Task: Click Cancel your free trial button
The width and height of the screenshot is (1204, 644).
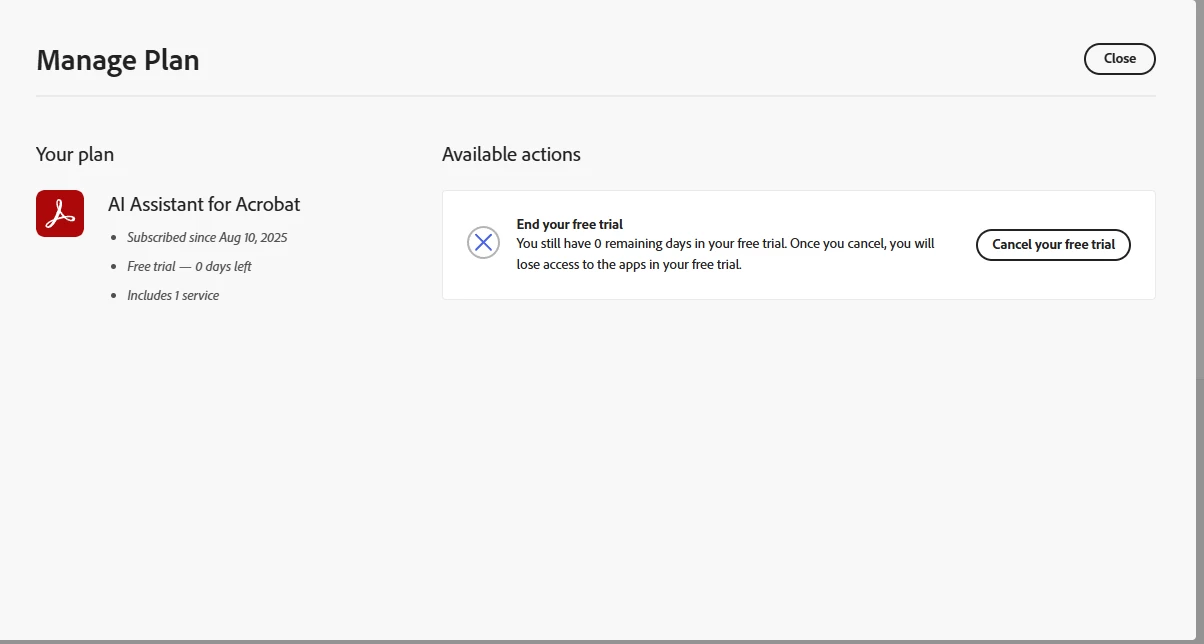Action: 1053,245
